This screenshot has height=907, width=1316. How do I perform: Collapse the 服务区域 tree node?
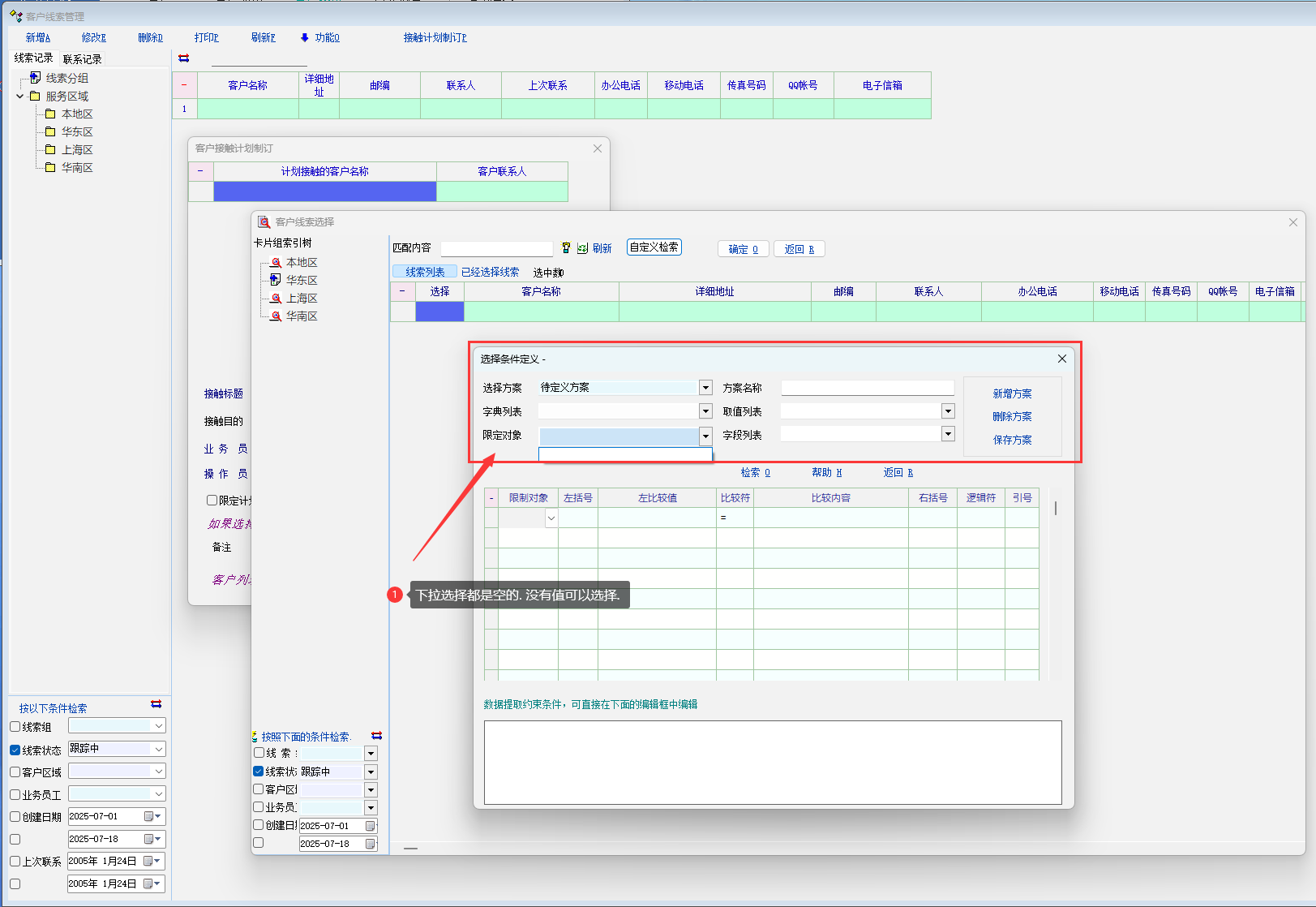coord(20,97)
